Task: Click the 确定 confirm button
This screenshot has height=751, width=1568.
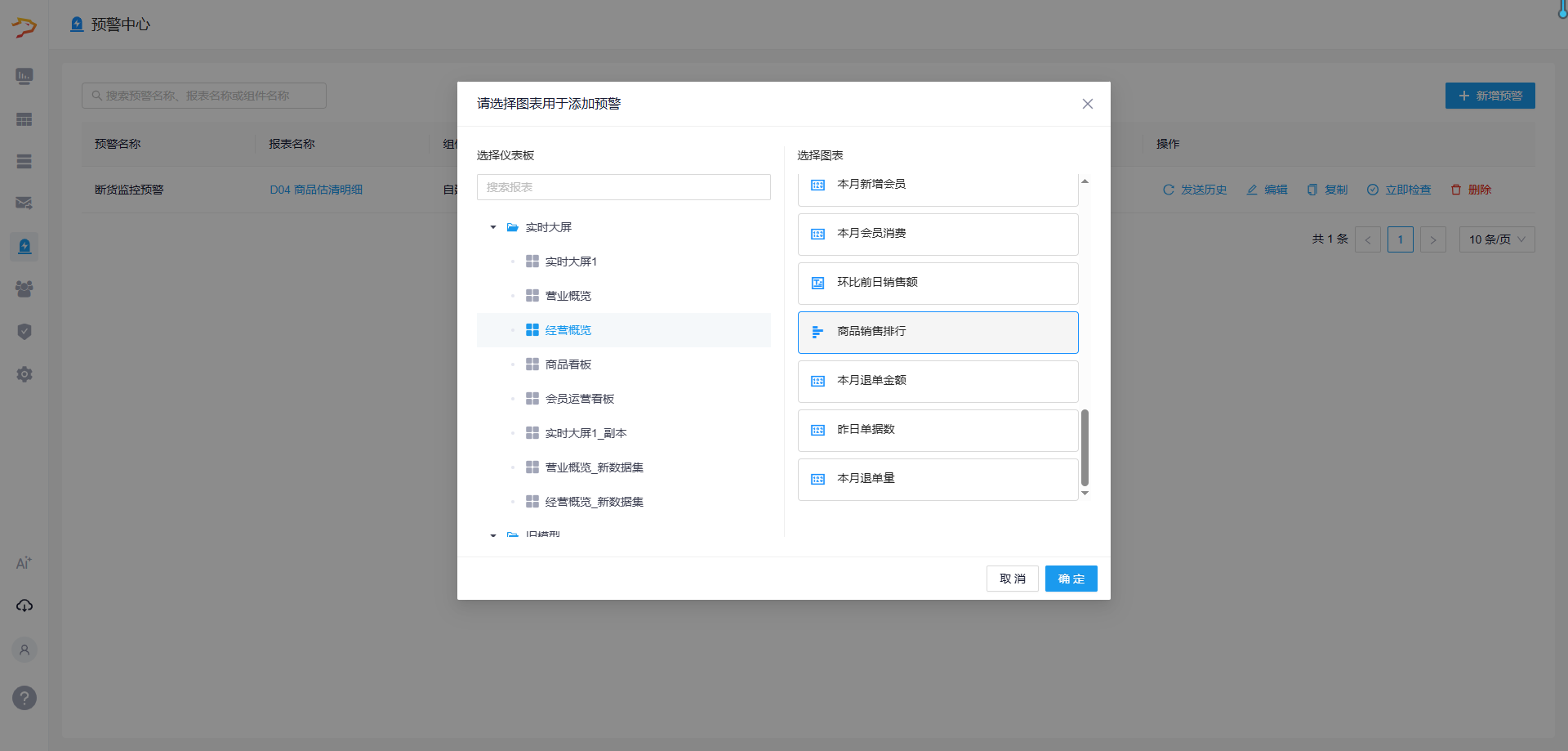Action: click(1071, 578)
